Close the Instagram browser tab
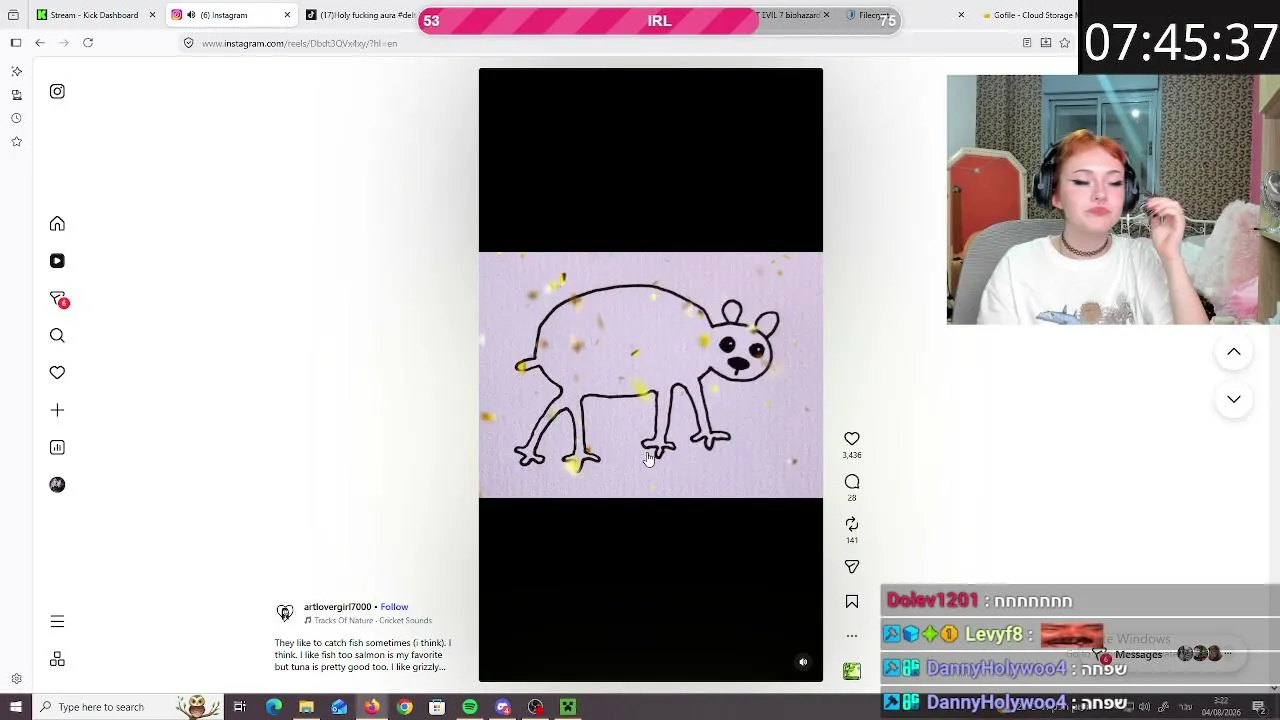This screenshot has height=720, width=1280. coord(287,15)
